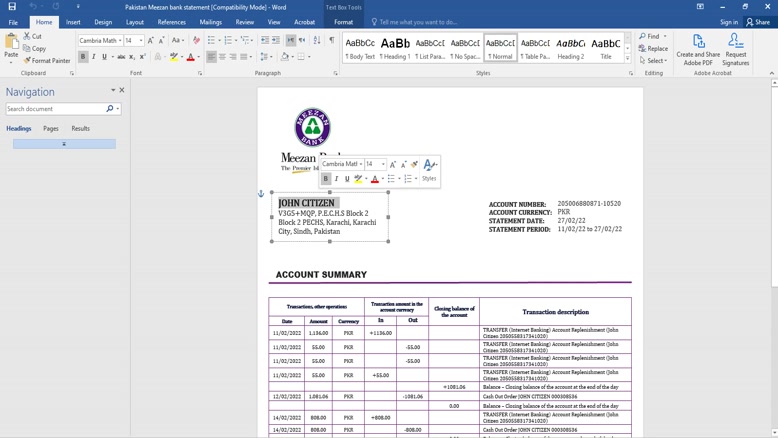Click the Replace button
The image size is (778, 438).
click(654, 48)
